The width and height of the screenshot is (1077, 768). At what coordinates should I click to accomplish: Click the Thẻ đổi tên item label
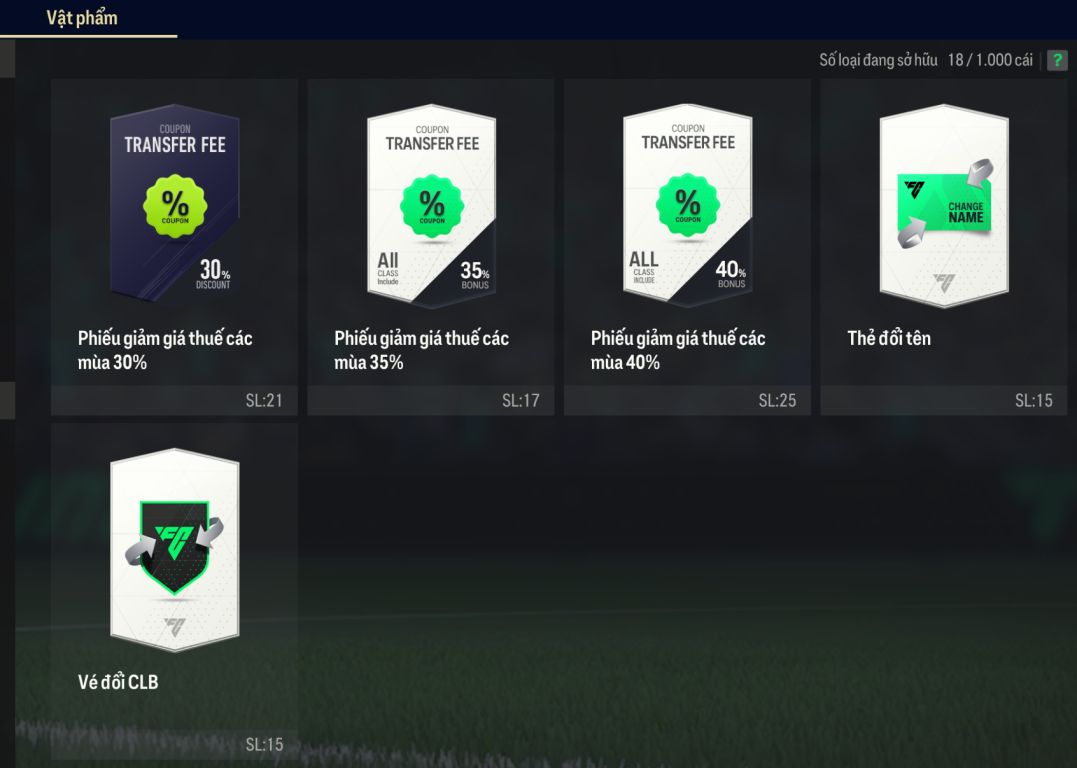pos(889,338)
